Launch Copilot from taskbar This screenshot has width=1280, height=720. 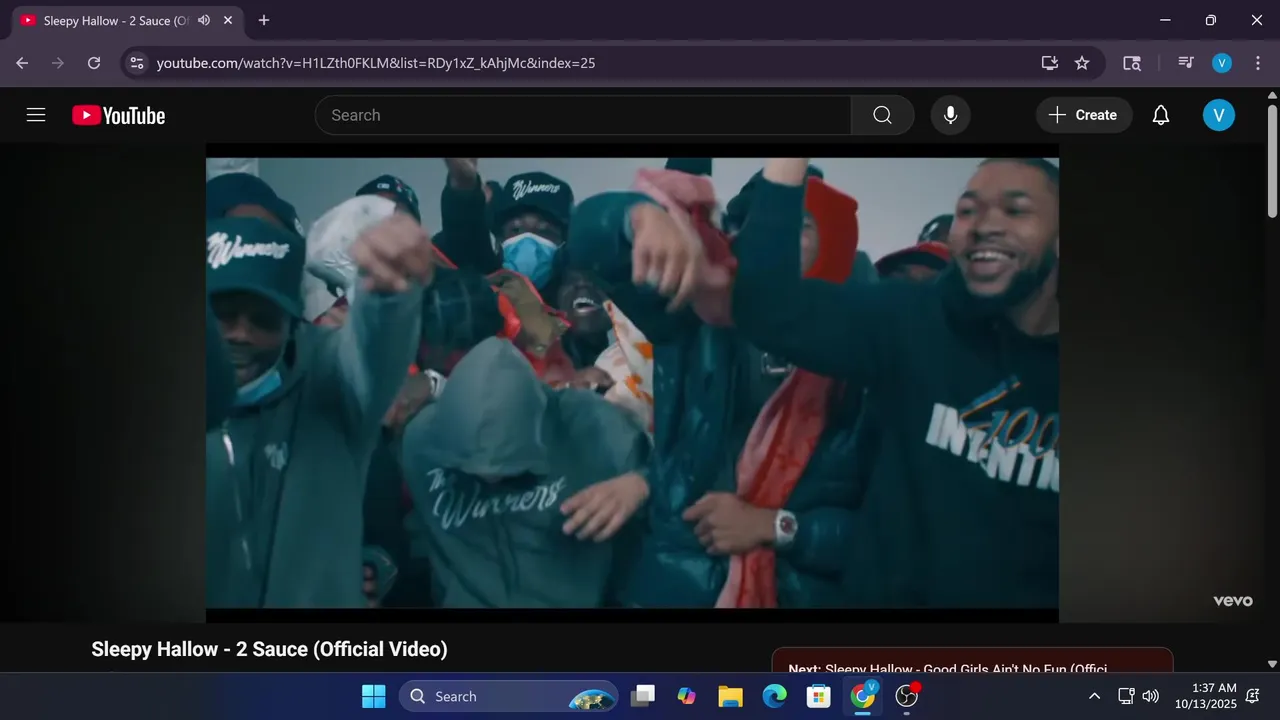click(687, 696)
